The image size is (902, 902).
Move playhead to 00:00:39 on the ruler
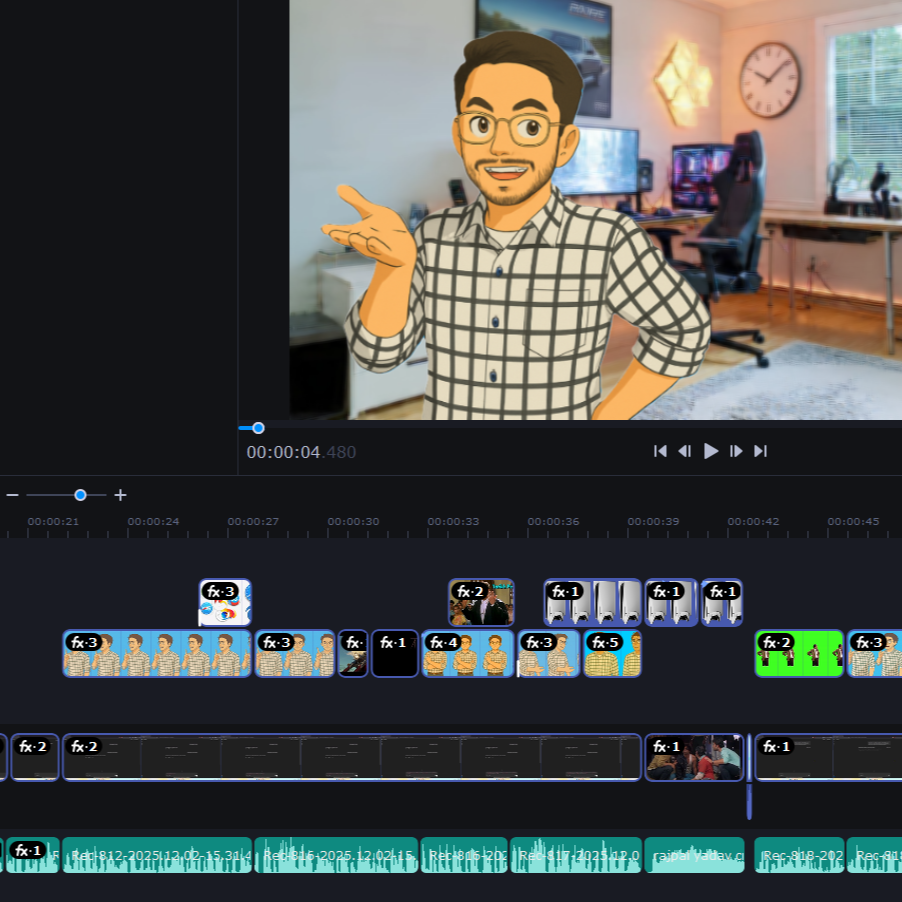(653, 522)
